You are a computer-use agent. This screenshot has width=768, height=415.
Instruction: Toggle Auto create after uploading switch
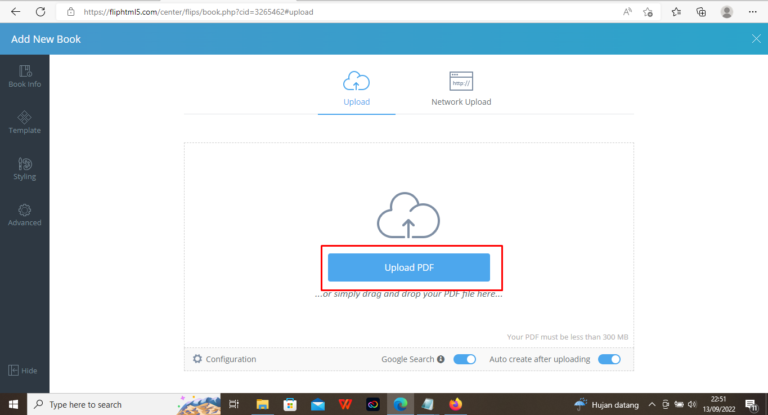point(609,359)
